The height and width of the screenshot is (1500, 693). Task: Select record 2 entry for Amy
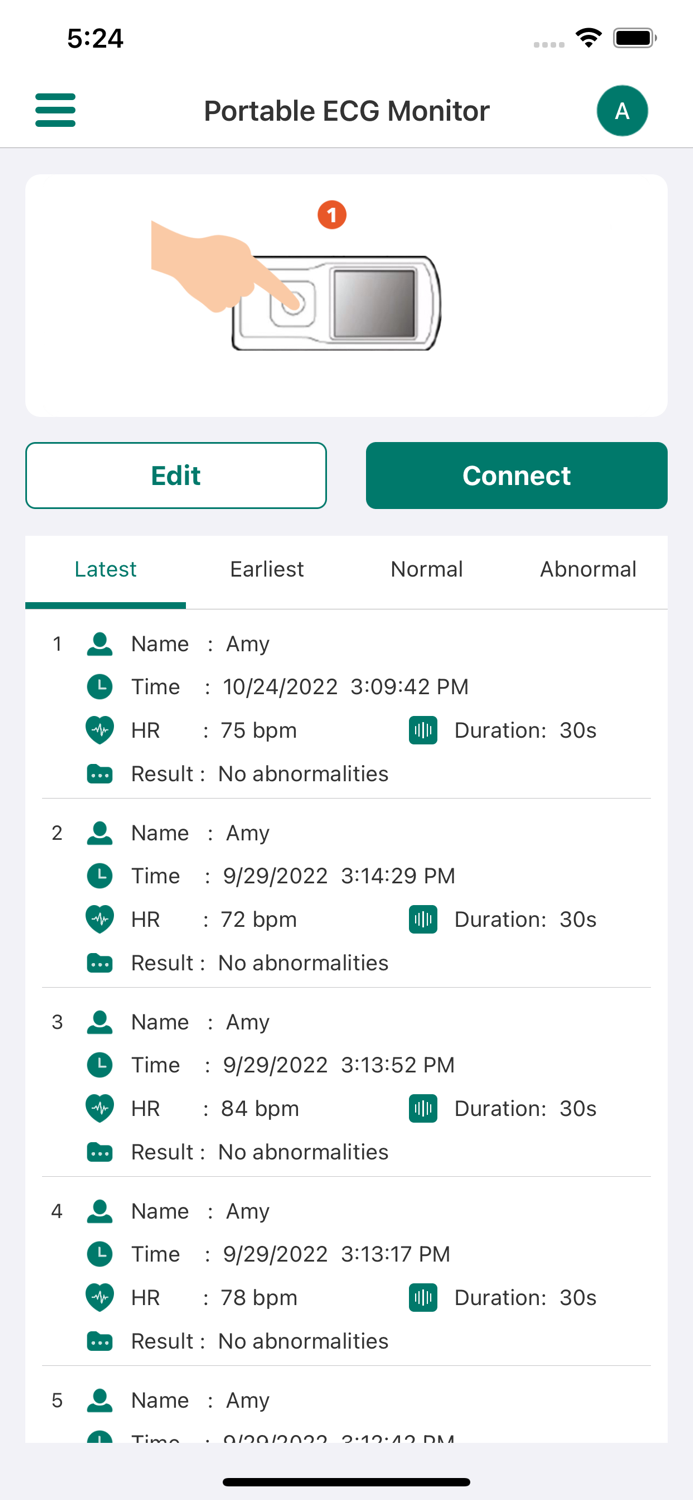346,897
